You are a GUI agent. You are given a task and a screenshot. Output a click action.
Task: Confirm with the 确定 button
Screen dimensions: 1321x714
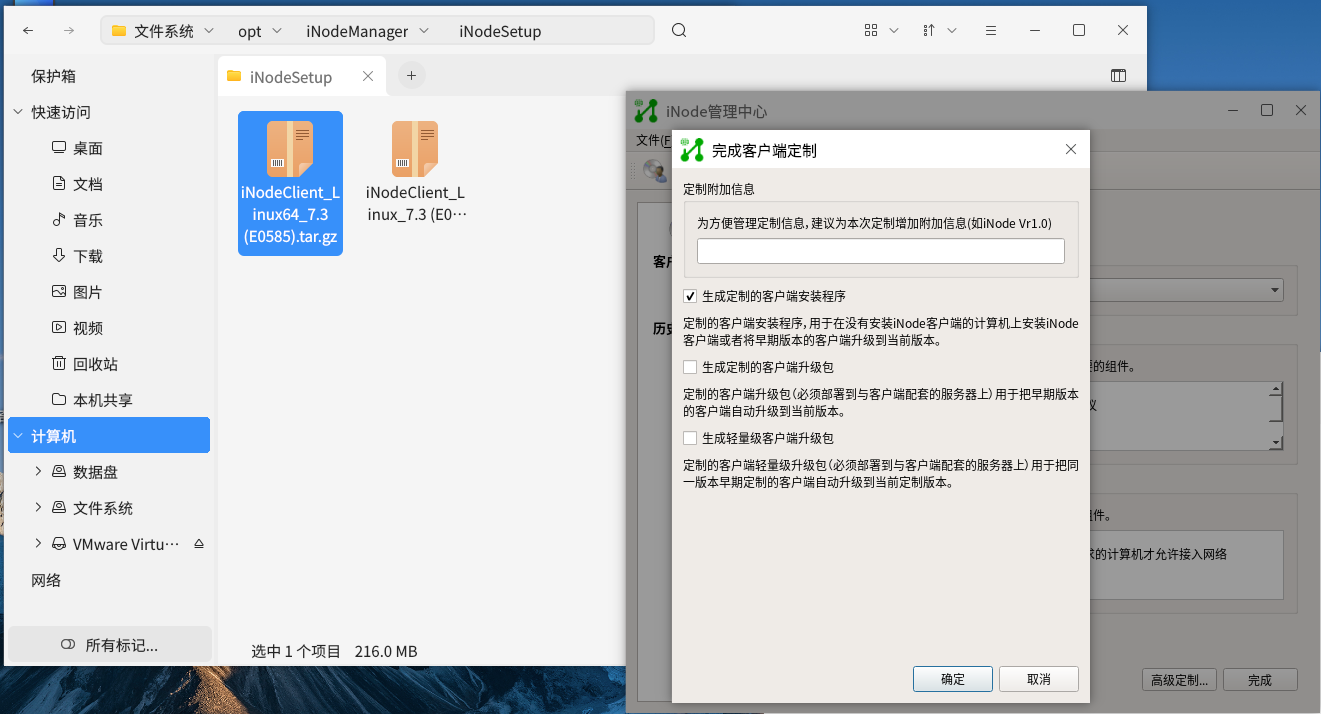click(953, 679)
